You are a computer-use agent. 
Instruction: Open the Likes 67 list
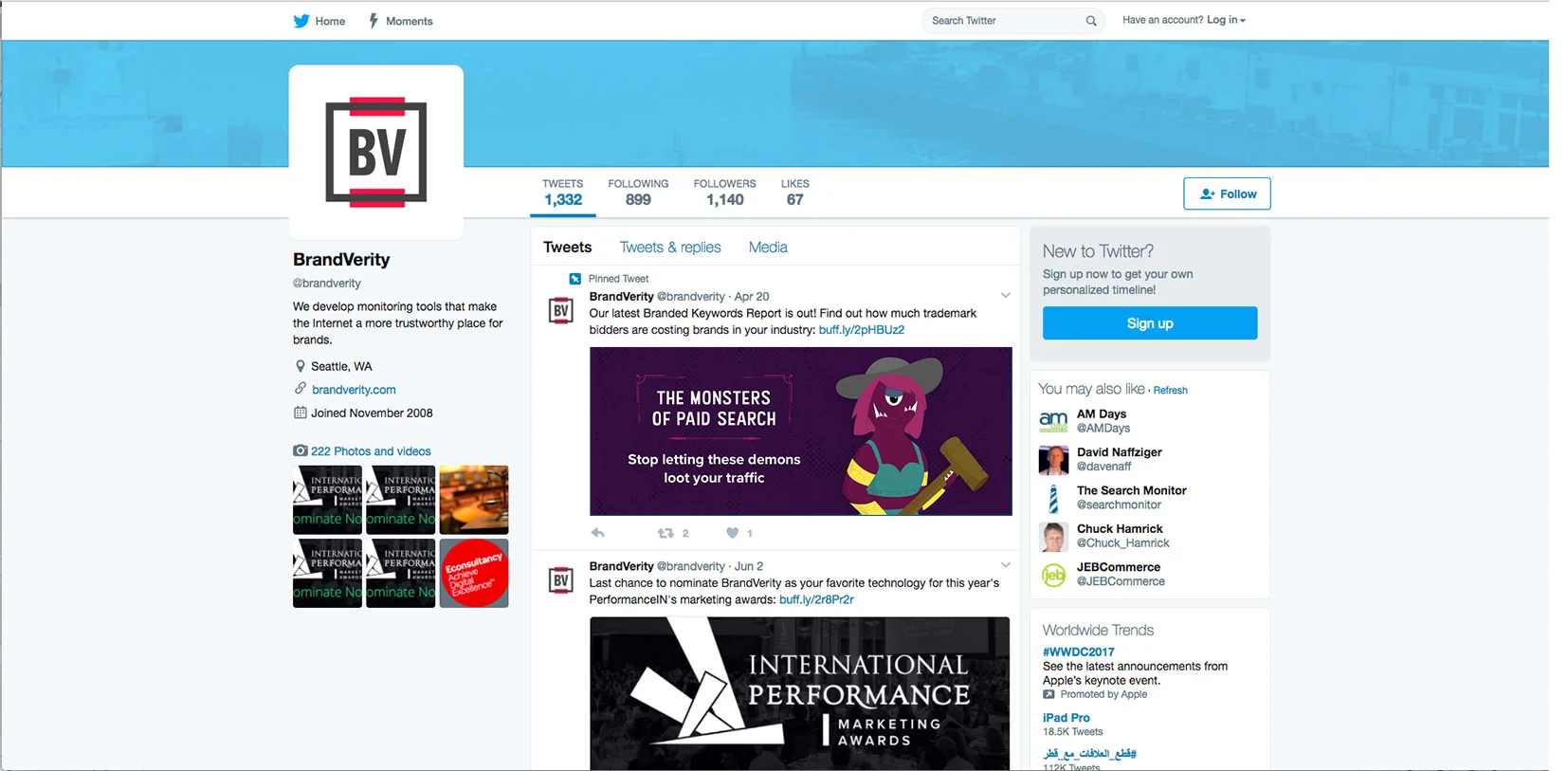(x=794, y=193)
